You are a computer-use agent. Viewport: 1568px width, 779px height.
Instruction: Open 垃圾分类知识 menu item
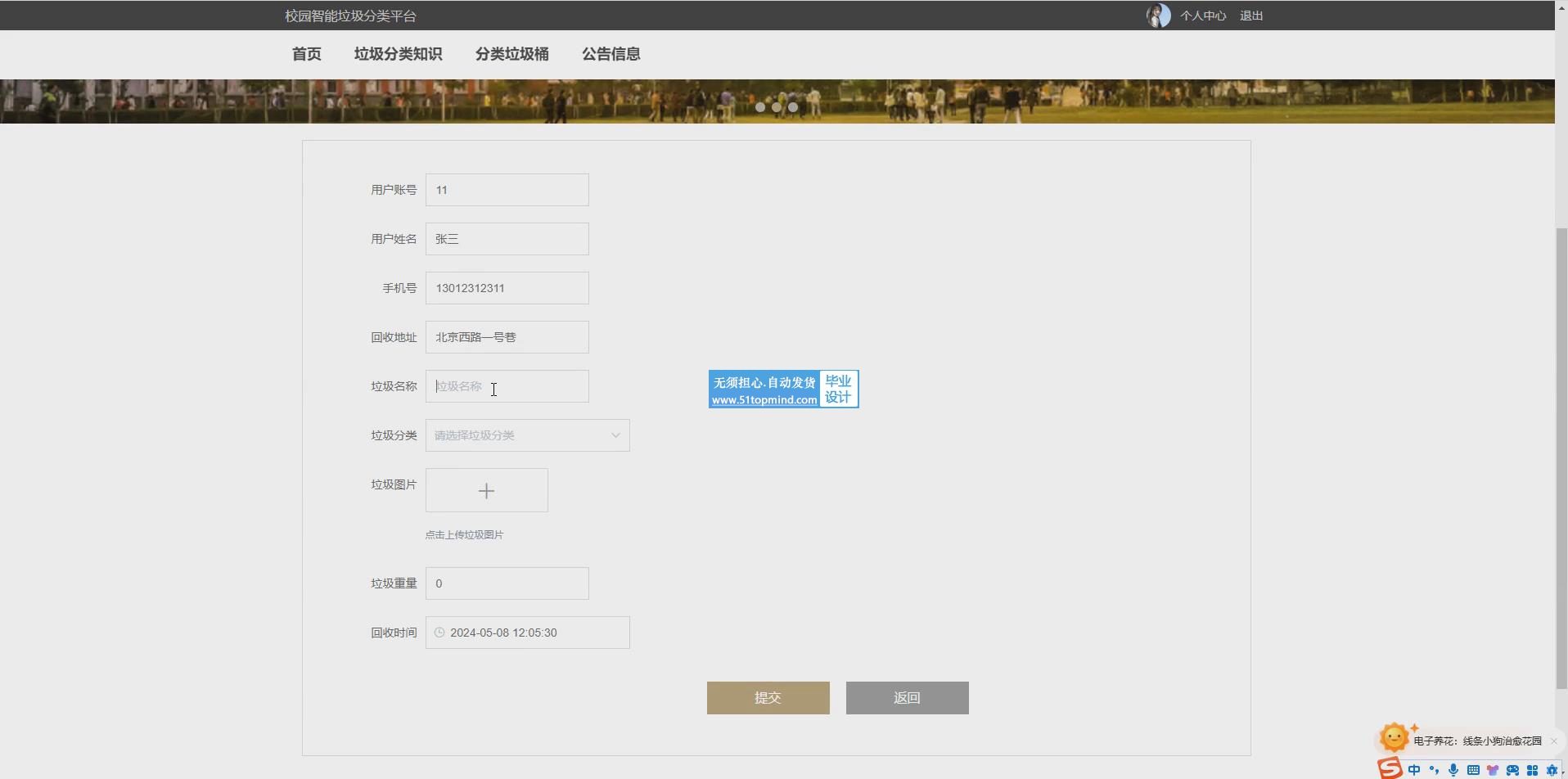pyautogui.click(x=399, y=54)
